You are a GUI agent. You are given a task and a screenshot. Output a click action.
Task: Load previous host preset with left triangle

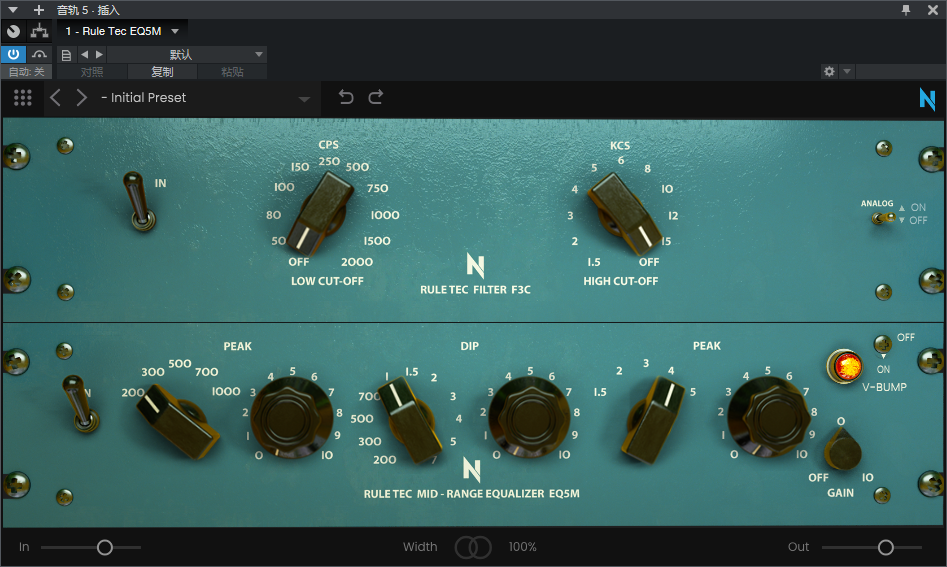pos(85,54)
